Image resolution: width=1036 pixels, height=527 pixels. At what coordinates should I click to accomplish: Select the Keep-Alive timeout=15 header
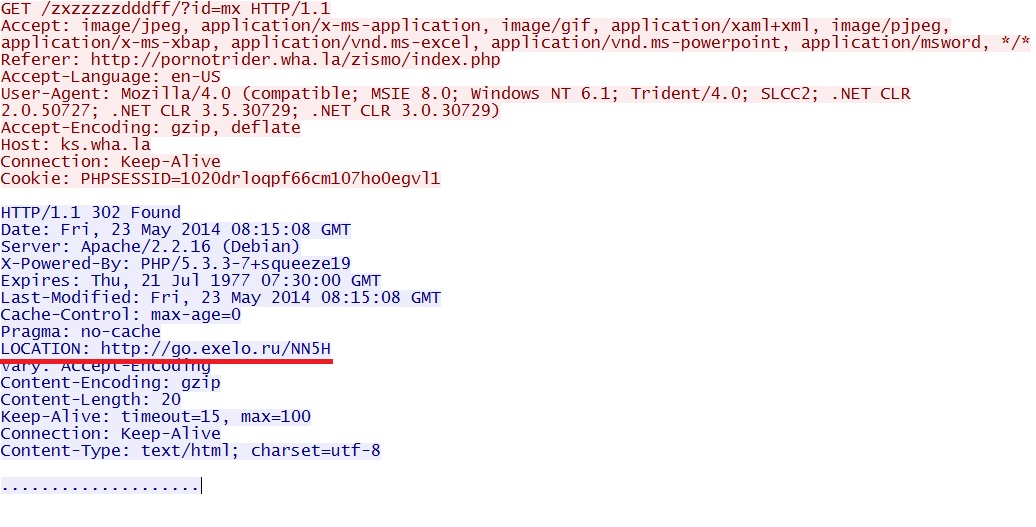[x=155, y=416]
